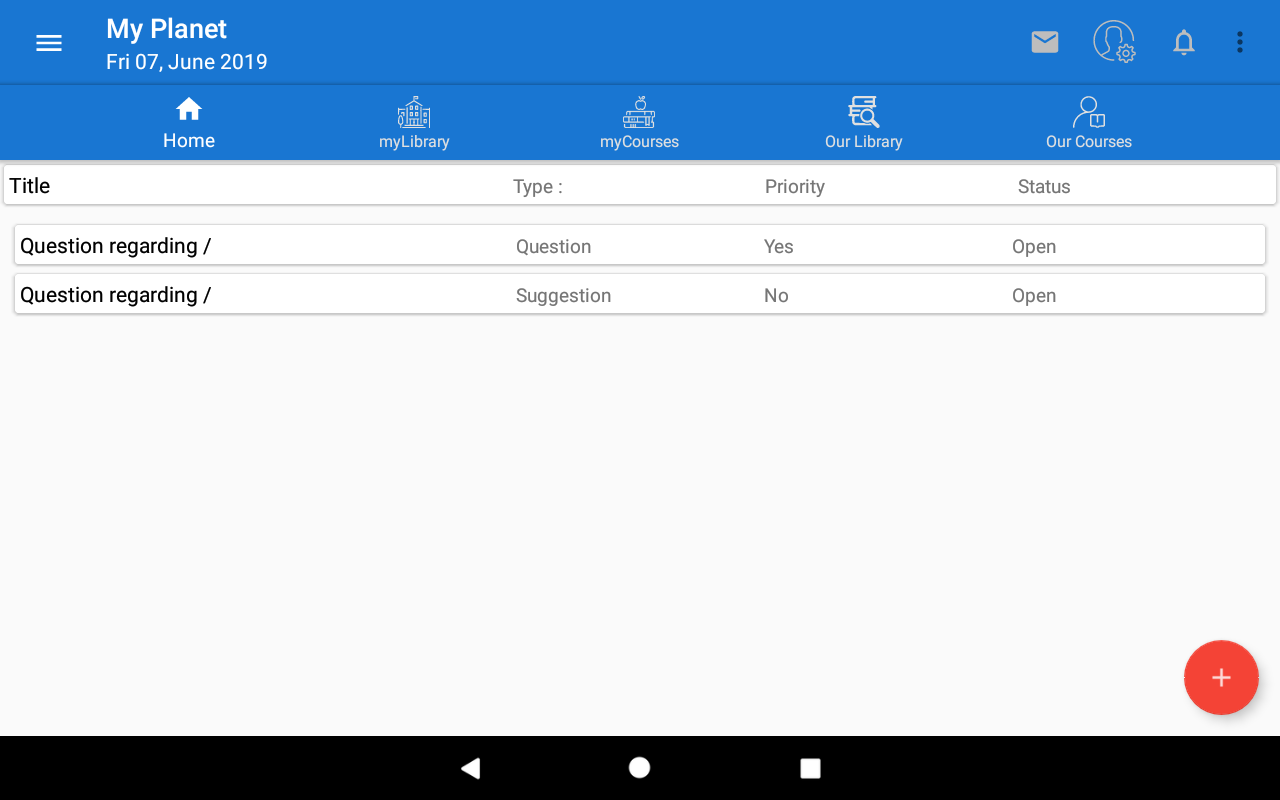This screenshot has width=1280, height=800.
Task: Open recent apps with the square button
Action: [x=810, y=768]
